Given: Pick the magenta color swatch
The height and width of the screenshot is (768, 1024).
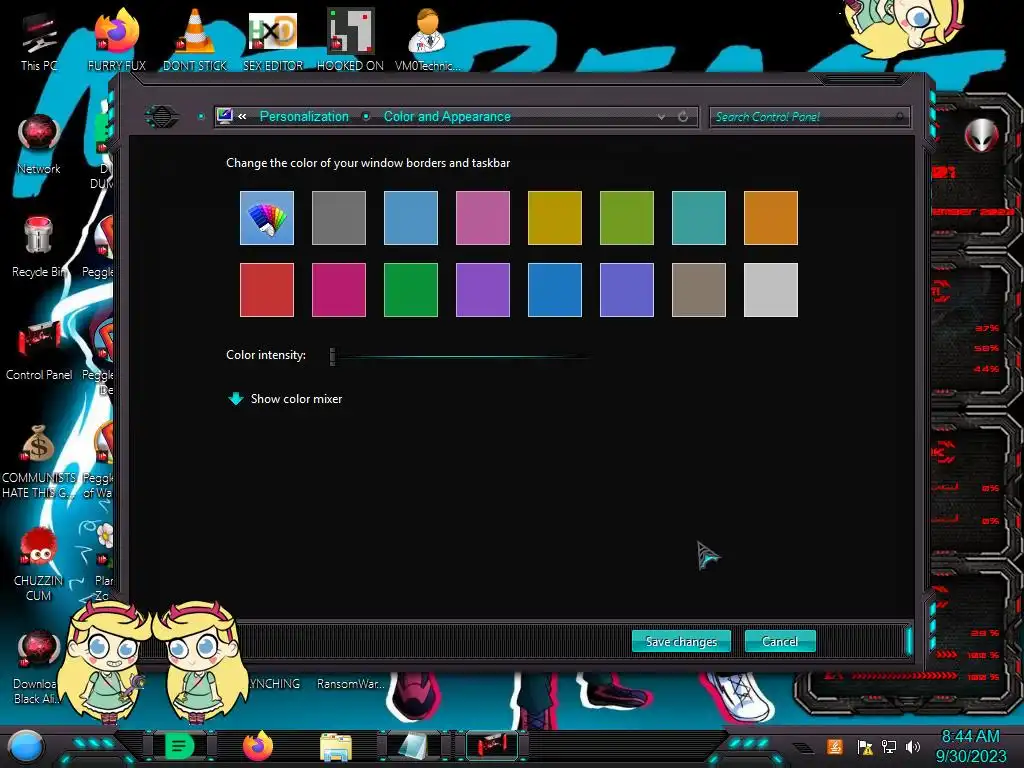Looking at the screenshot, I should click(x=338, y=290).
